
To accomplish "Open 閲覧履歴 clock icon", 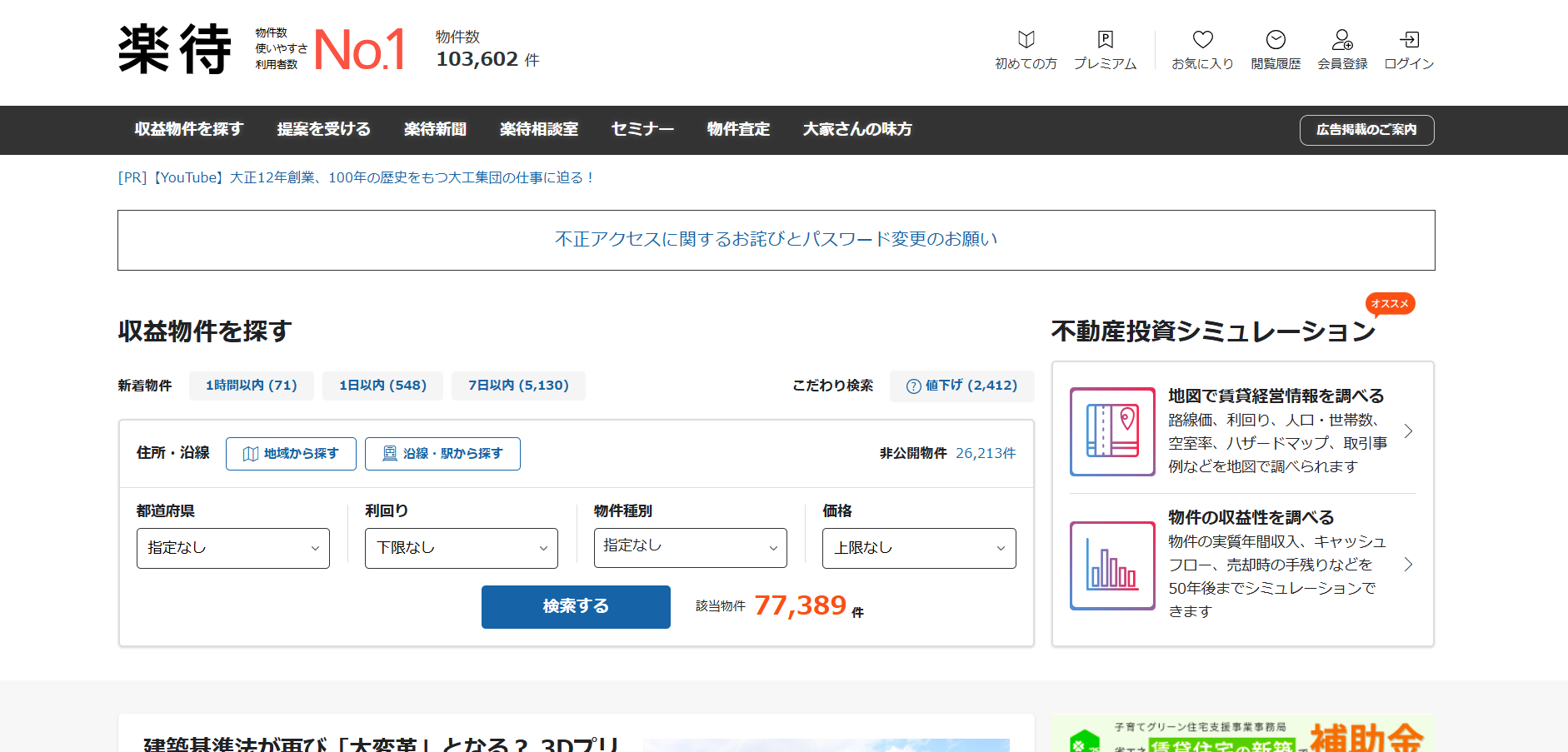I will (1276, 39).
